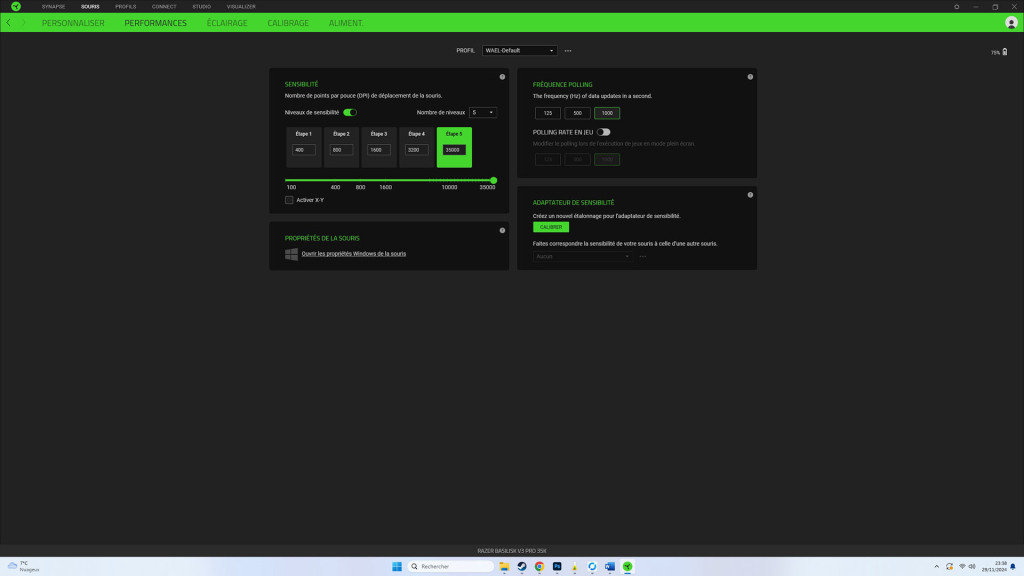
Task: Open the Wi-Fi network tray icon
Action: (962, 566)
